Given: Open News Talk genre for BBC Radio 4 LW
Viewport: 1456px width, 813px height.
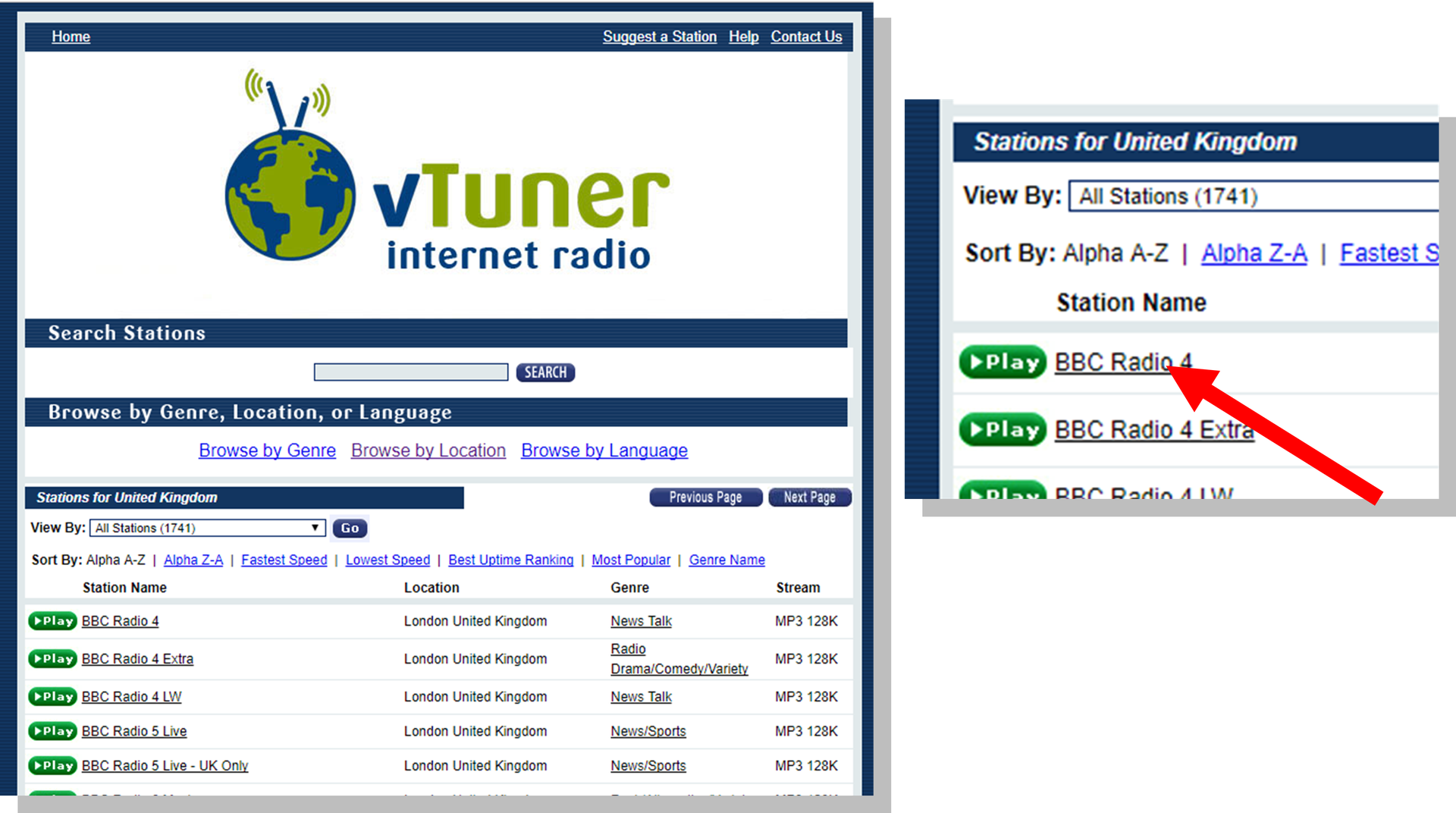Looking at the screenshot, I should (641, 697).
